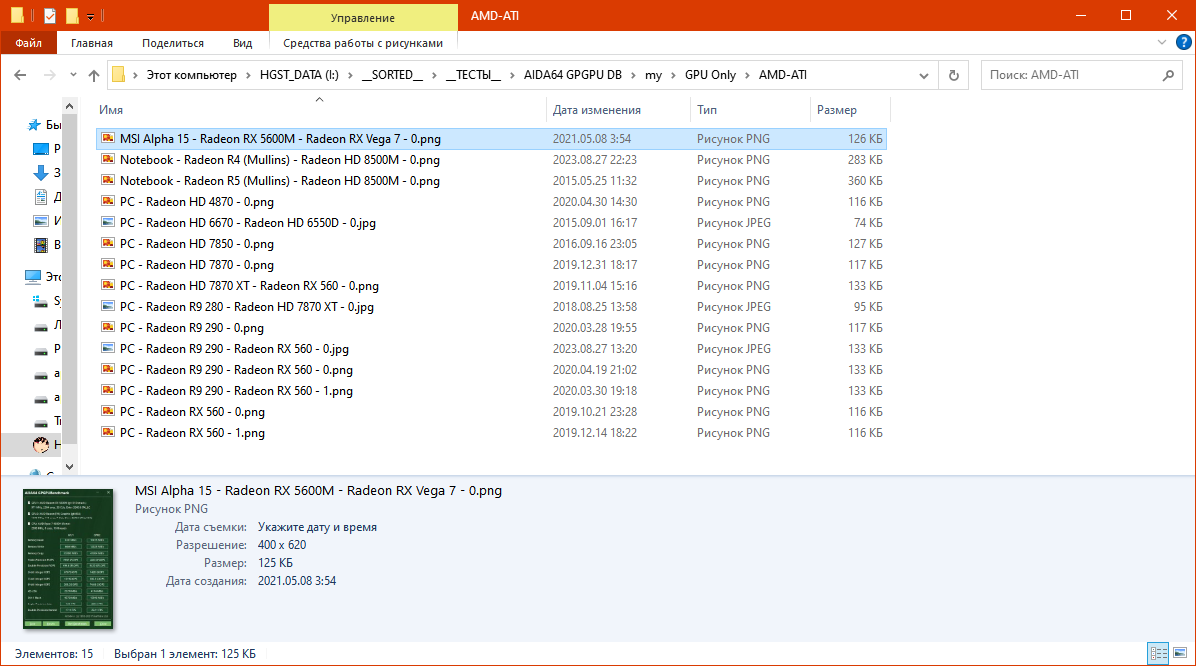Open Pictures icon in navigation pane
The height and width of the screenshot is (666, 1196).
tap(41, 221)
